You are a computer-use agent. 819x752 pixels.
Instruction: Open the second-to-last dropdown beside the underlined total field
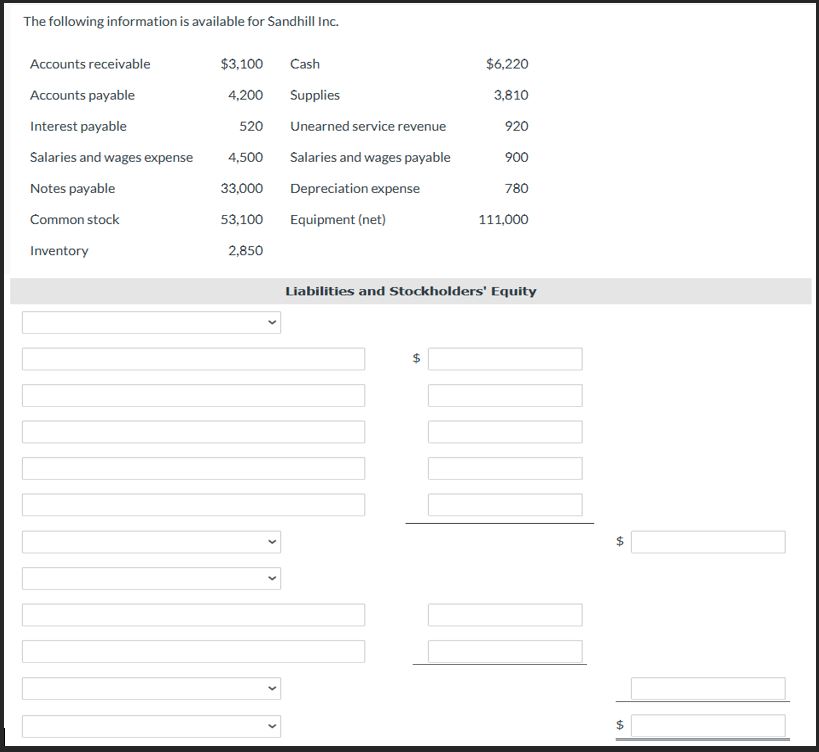(x=151, y=689)
